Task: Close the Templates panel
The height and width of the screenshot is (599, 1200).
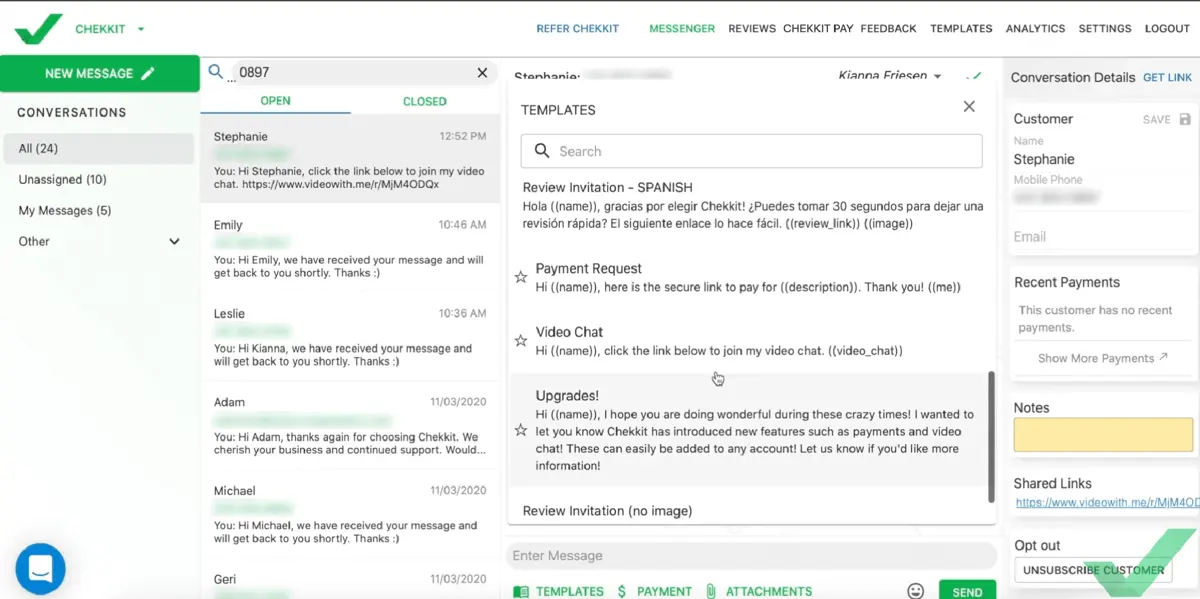Action: point(969,106)
